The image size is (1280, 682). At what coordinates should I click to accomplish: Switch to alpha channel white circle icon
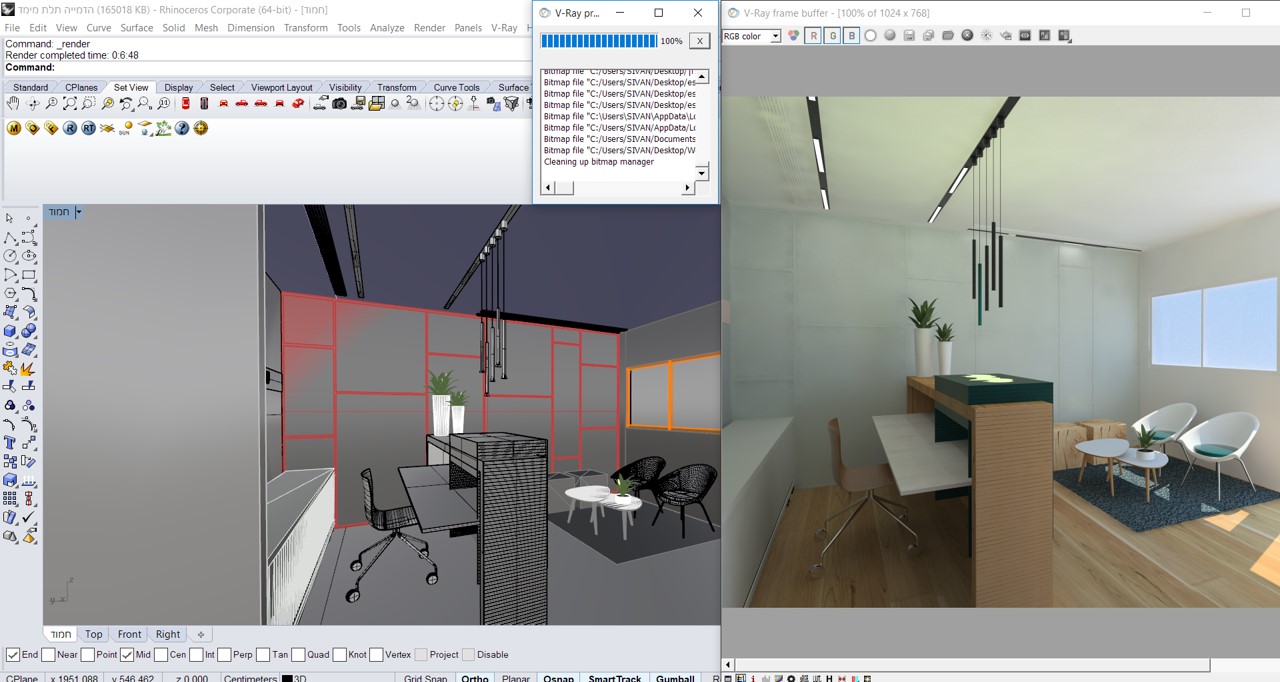click(870, 36)
